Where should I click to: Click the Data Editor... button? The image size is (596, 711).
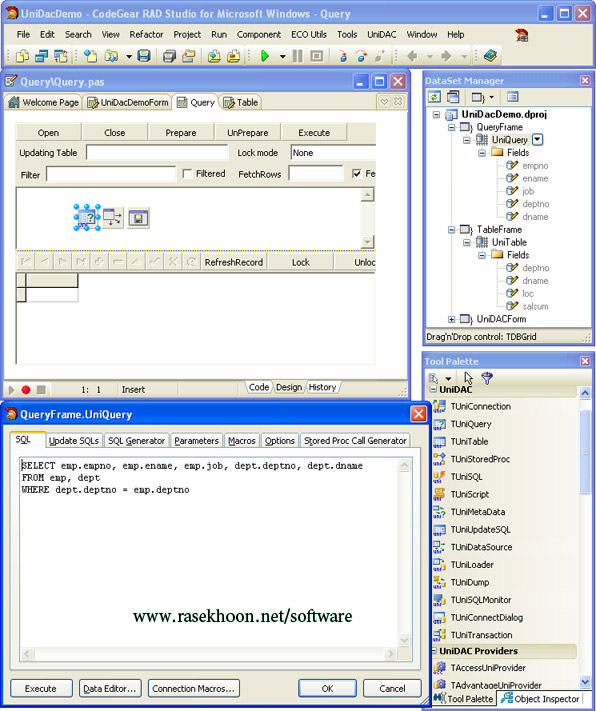point(110,688)
